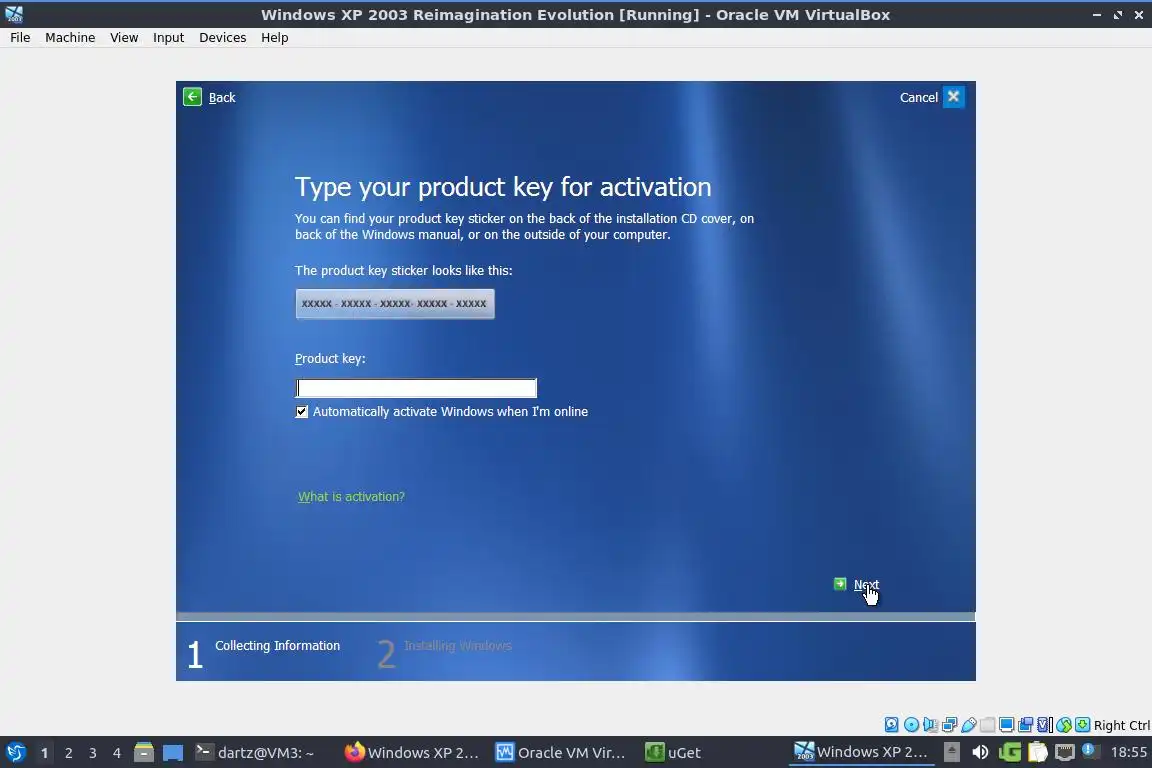Switch to dartz@VM3 terminal taskbar window
Viewport: 1152px width, 768px height.
tap(255, 753)
